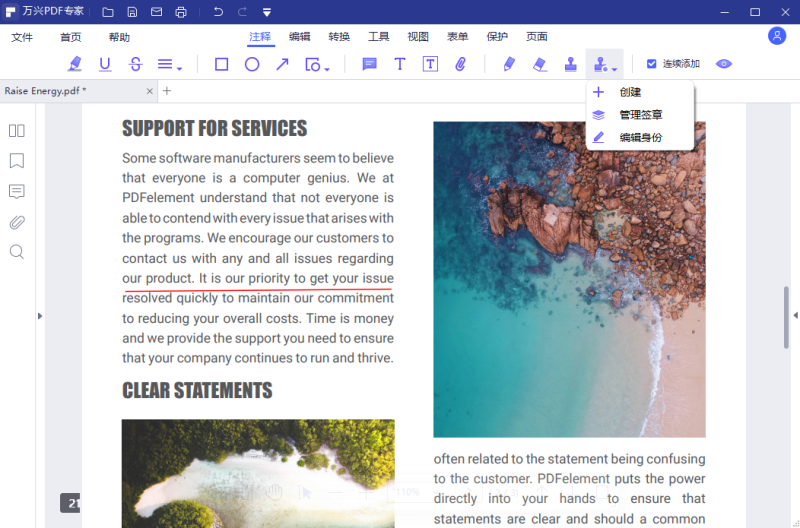This screenshot has width=800, height=528.
Task: Switch to the 表单 tab
Action: coord(458,37)
